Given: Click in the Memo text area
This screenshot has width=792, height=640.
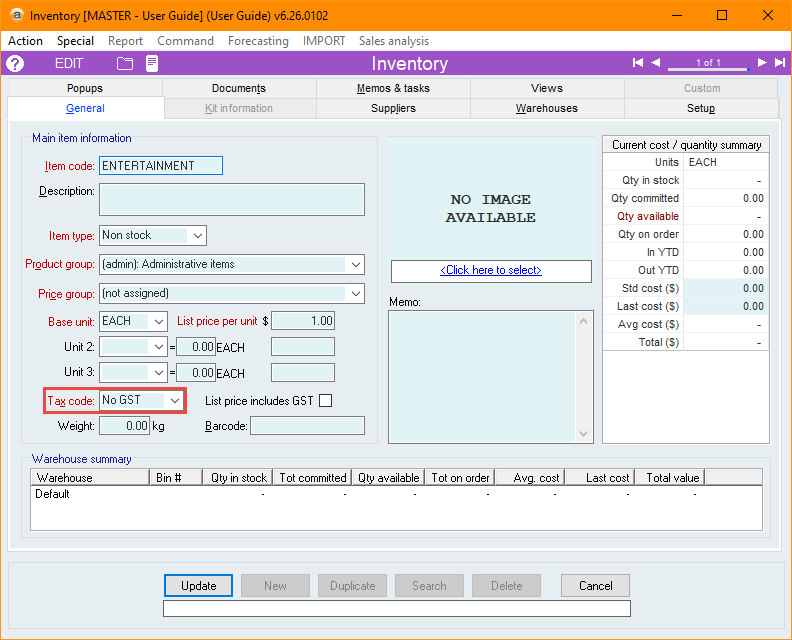Looking at the screenshot, I should tap(482, 377).
